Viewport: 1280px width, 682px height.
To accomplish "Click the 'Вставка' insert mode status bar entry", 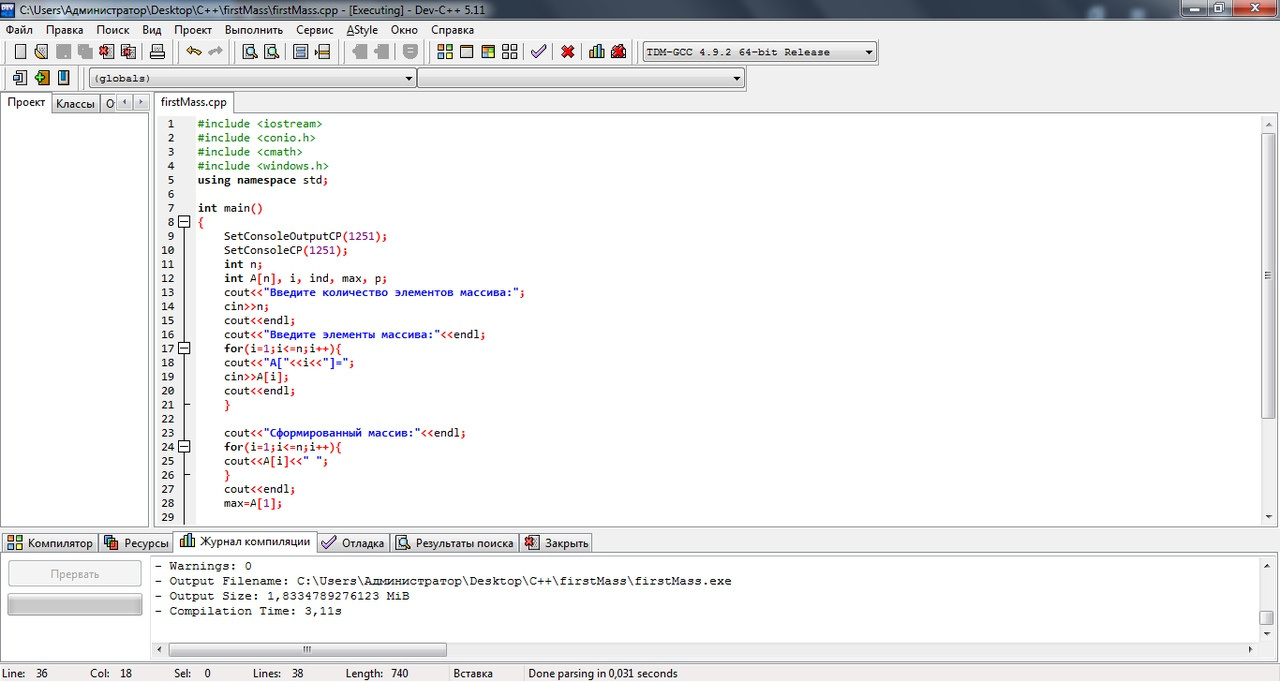I will [x=473, y=673].
